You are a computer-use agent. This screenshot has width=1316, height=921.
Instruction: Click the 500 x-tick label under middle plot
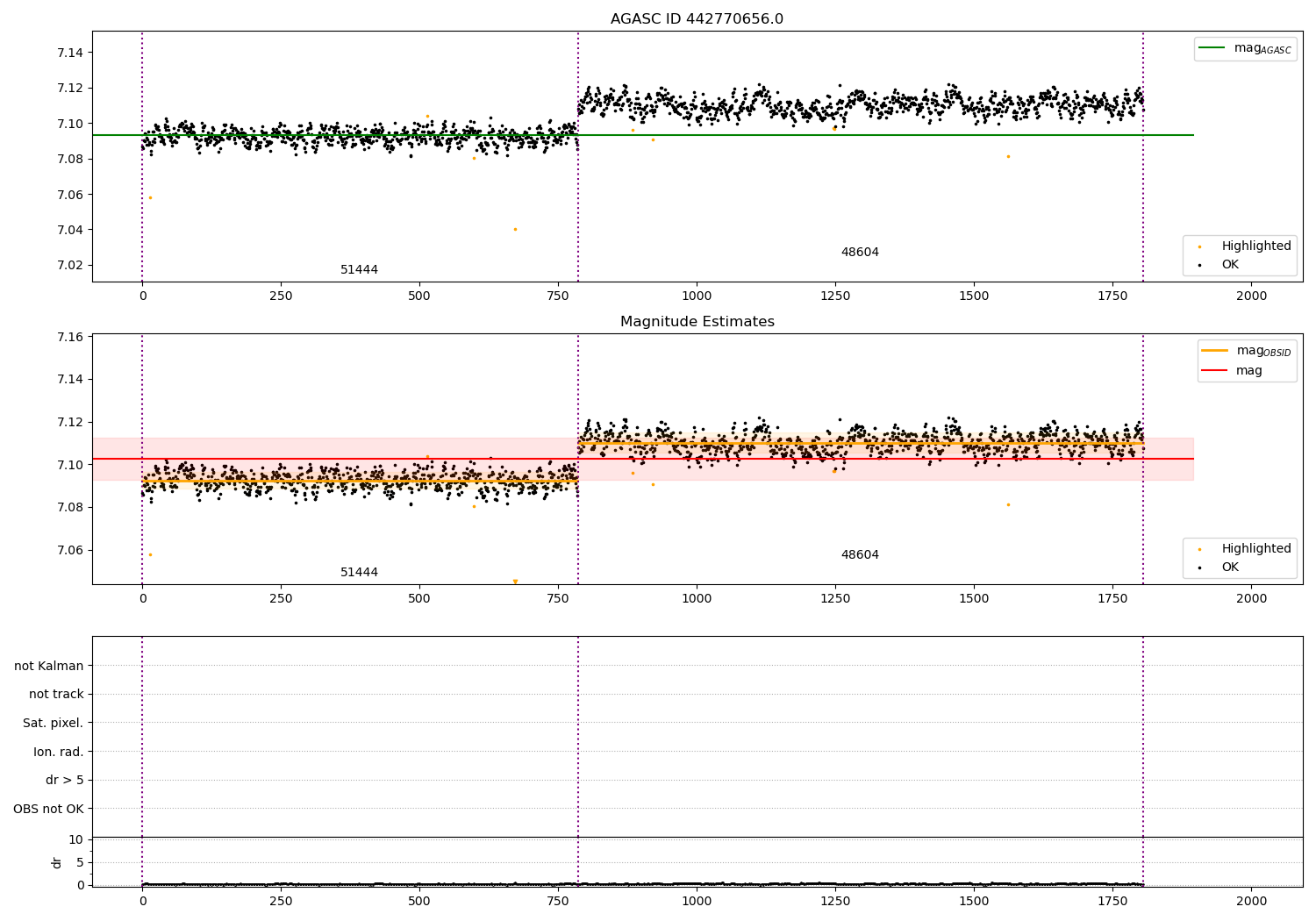[x=419, y=599]
